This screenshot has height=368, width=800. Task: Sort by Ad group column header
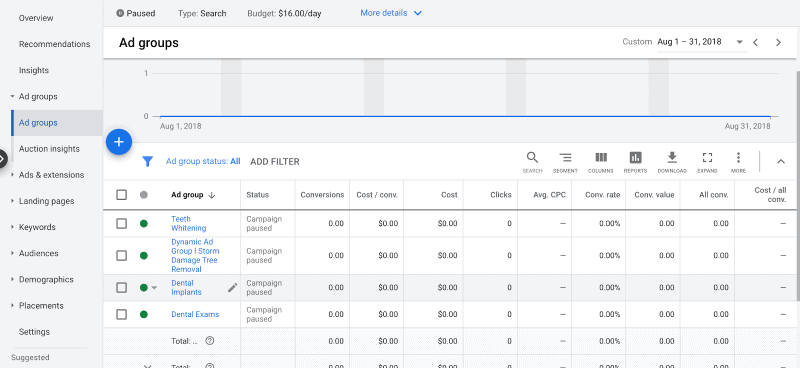pos(193,195)
